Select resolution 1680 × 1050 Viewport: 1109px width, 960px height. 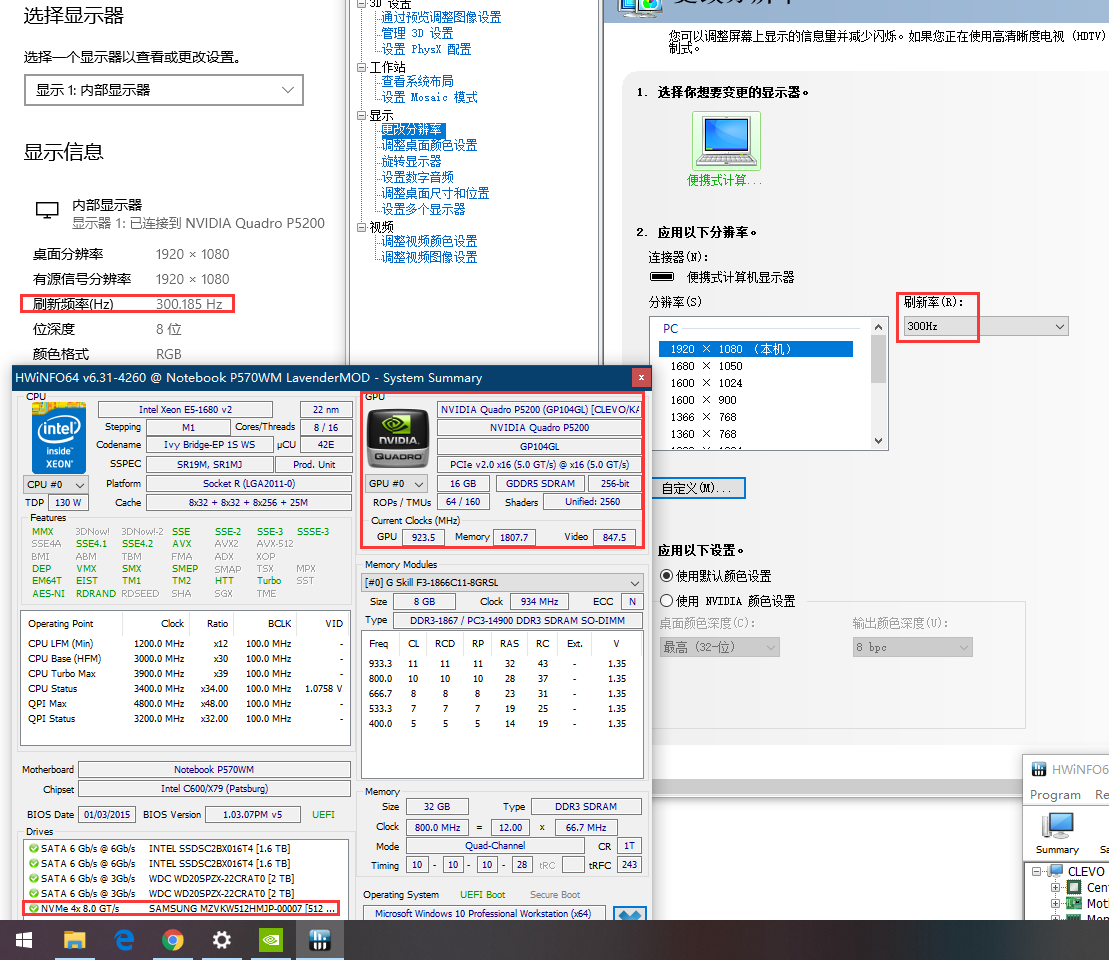pos(707,366)
